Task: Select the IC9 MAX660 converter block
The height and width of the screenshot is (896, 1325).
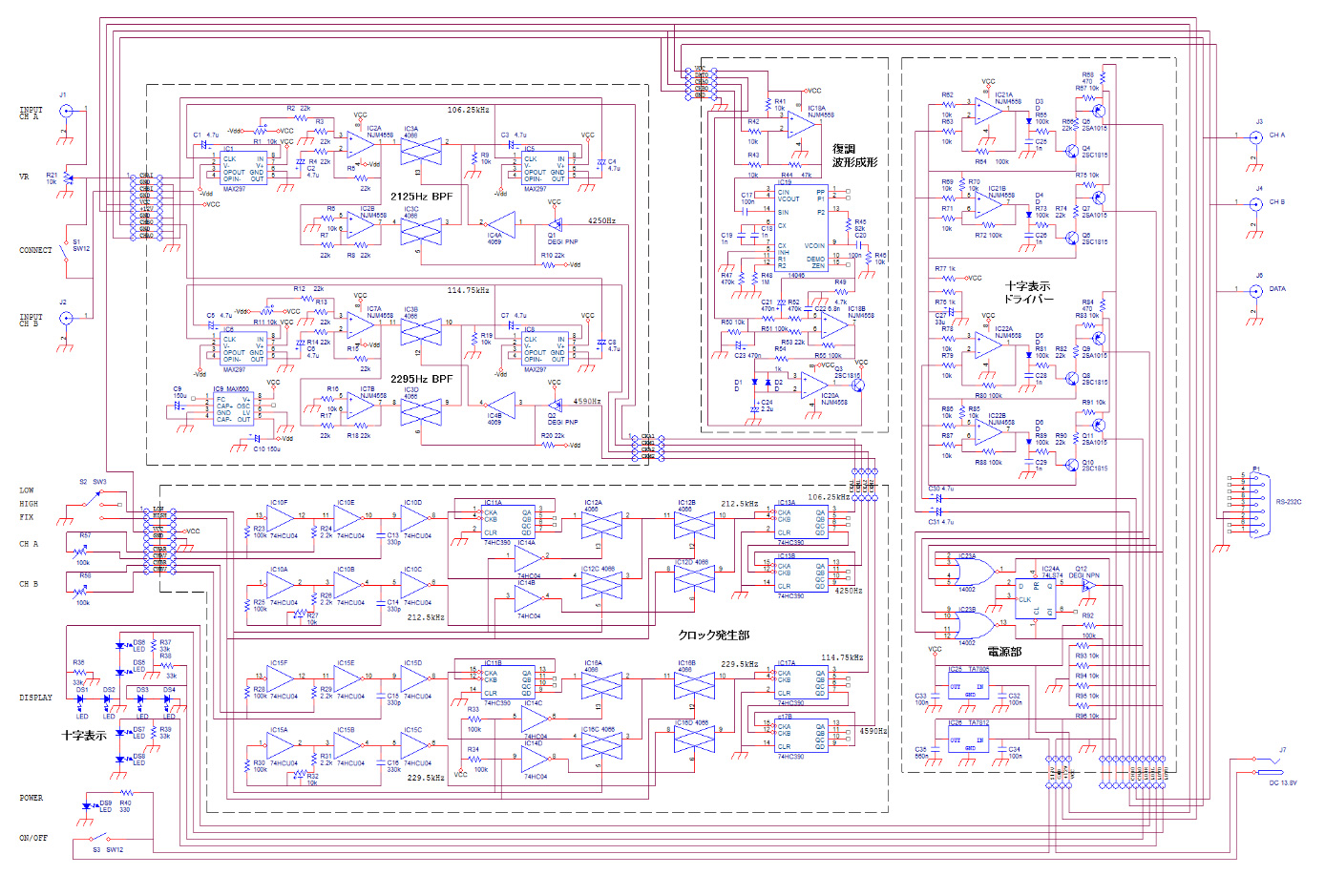Action: [x=233, y=409]
